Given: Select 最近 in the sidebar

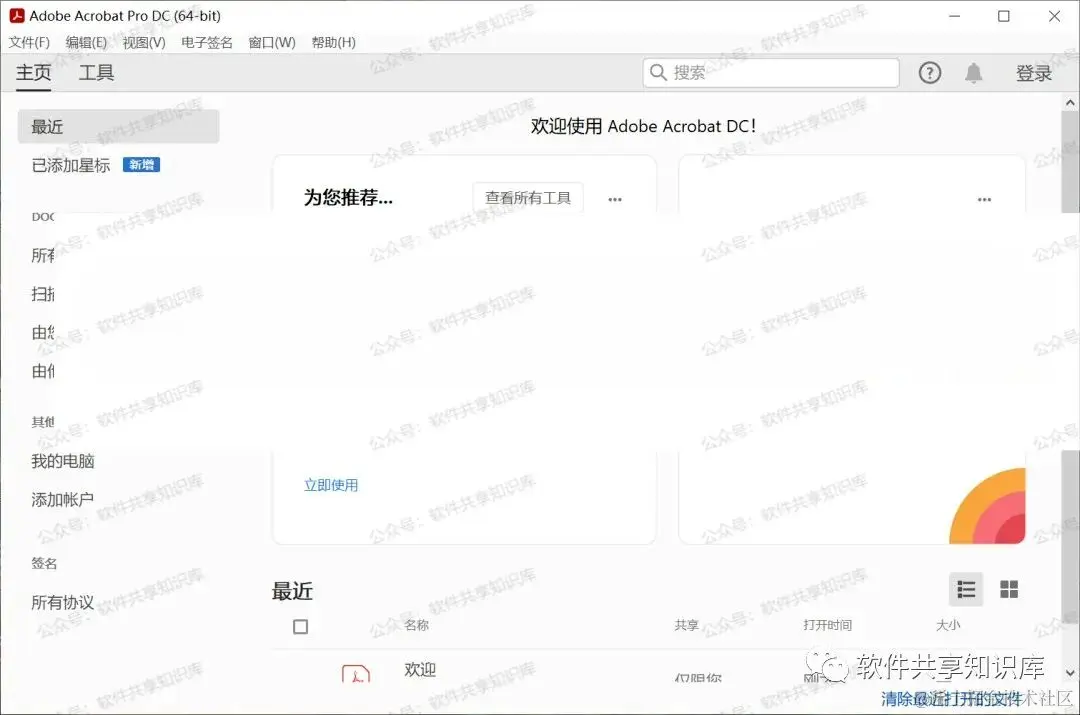Looking at the screenshot, I should (x=118, y=127).
